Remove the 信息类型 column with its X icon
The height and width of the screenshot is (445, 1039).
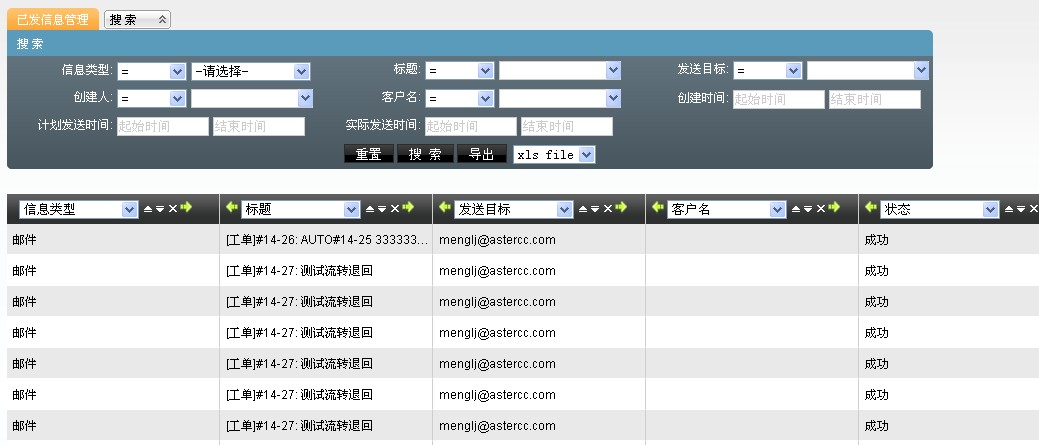tap(172, 208)
